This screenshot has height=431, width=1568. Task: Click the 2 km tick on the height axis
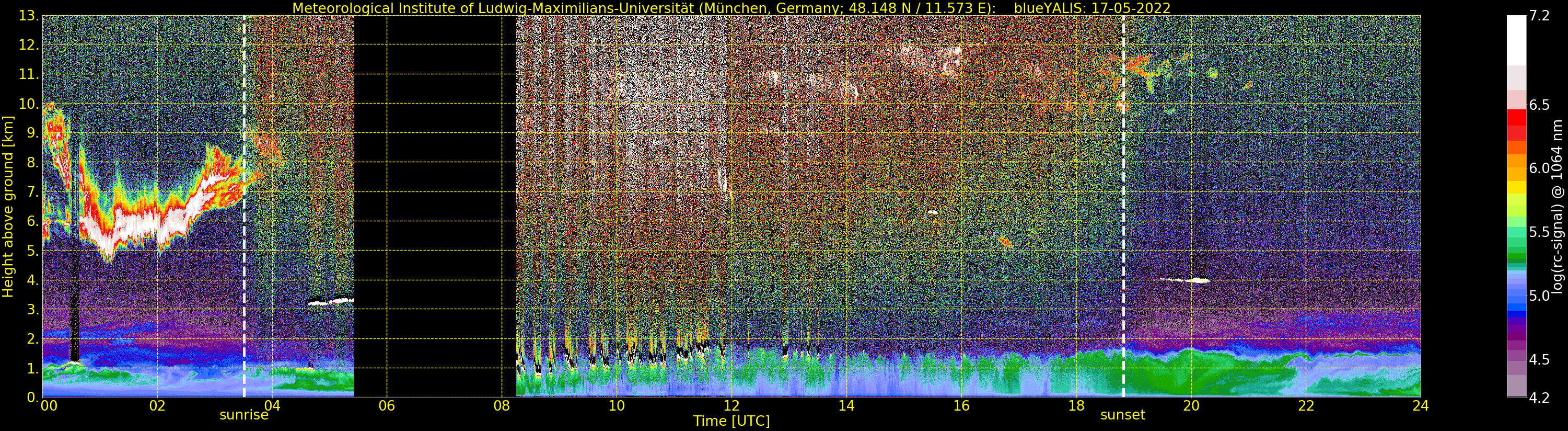(x=32, y=338)
